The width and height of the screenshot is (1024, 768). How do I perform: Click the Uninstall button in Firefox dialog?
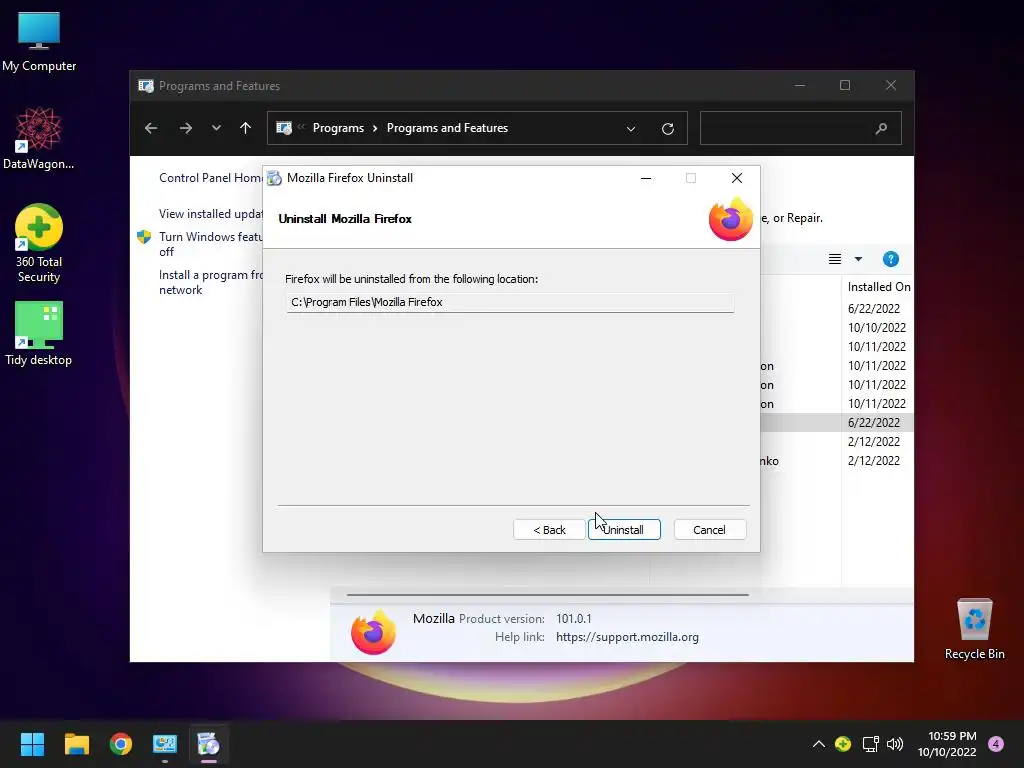point(624,530)
